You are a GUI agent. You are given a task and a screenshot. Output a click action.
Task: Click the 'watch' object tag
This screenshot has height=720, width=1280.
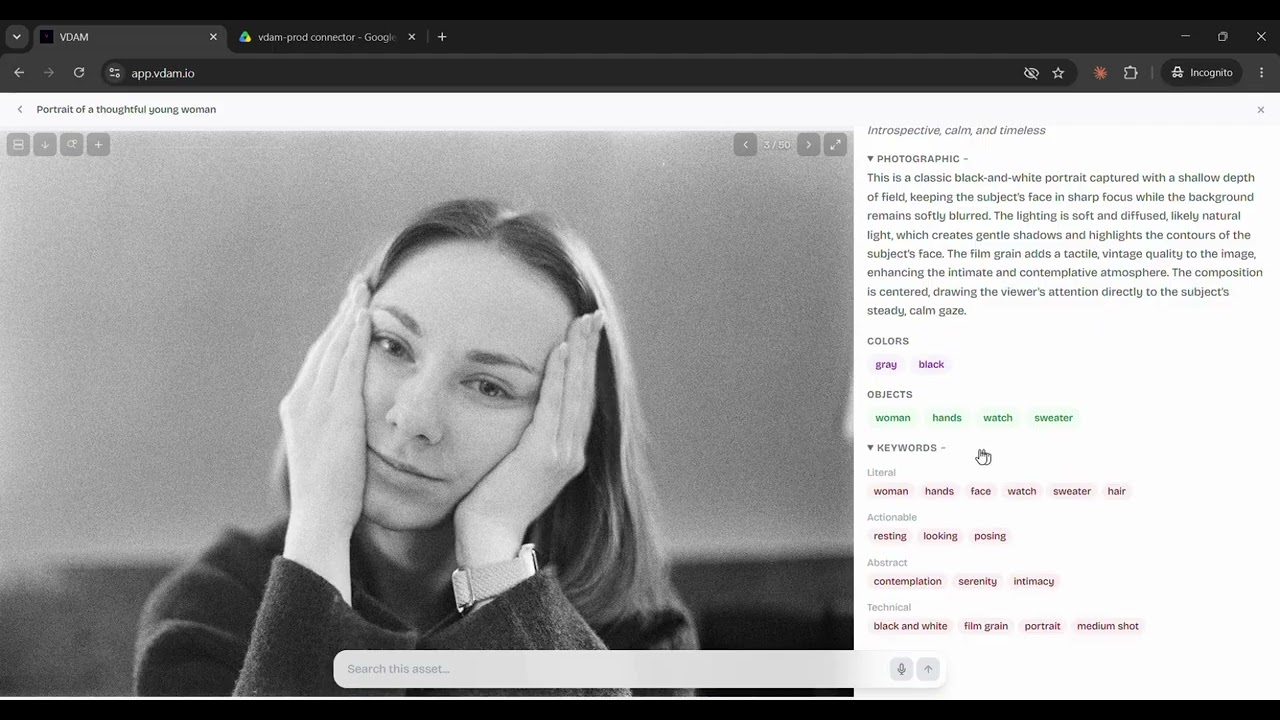(998, 418)
